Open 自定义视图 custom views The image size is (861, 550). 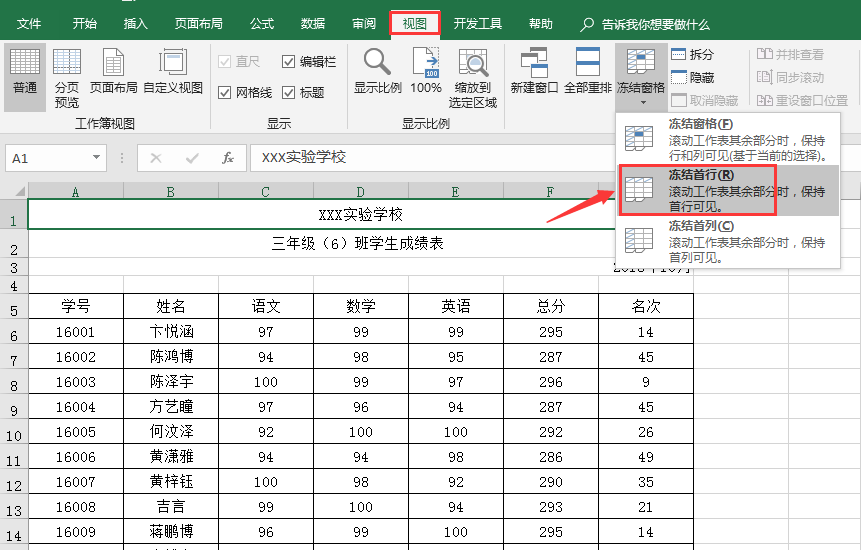(x=173, y=71)
